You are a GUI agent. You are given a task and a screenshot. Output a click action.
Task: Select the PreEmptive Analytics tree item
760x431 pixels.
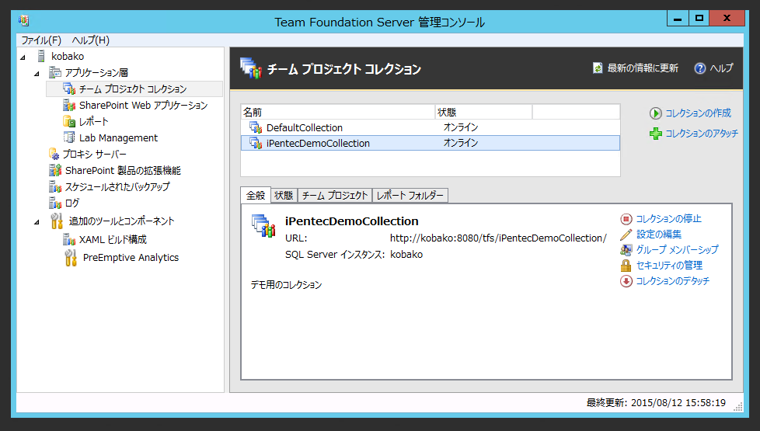click(x=131, y=258)
